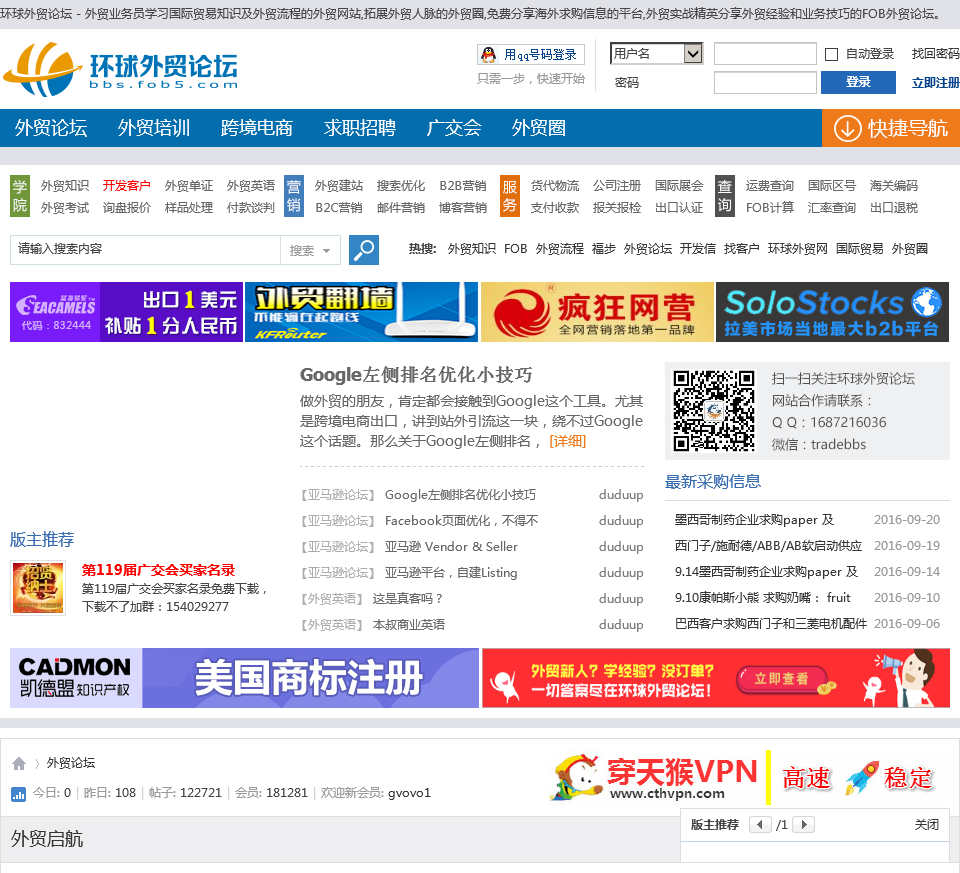This screenshot has width=960, height=873.
Task: Click hot search term 找客户
Action: coord(741,249)
